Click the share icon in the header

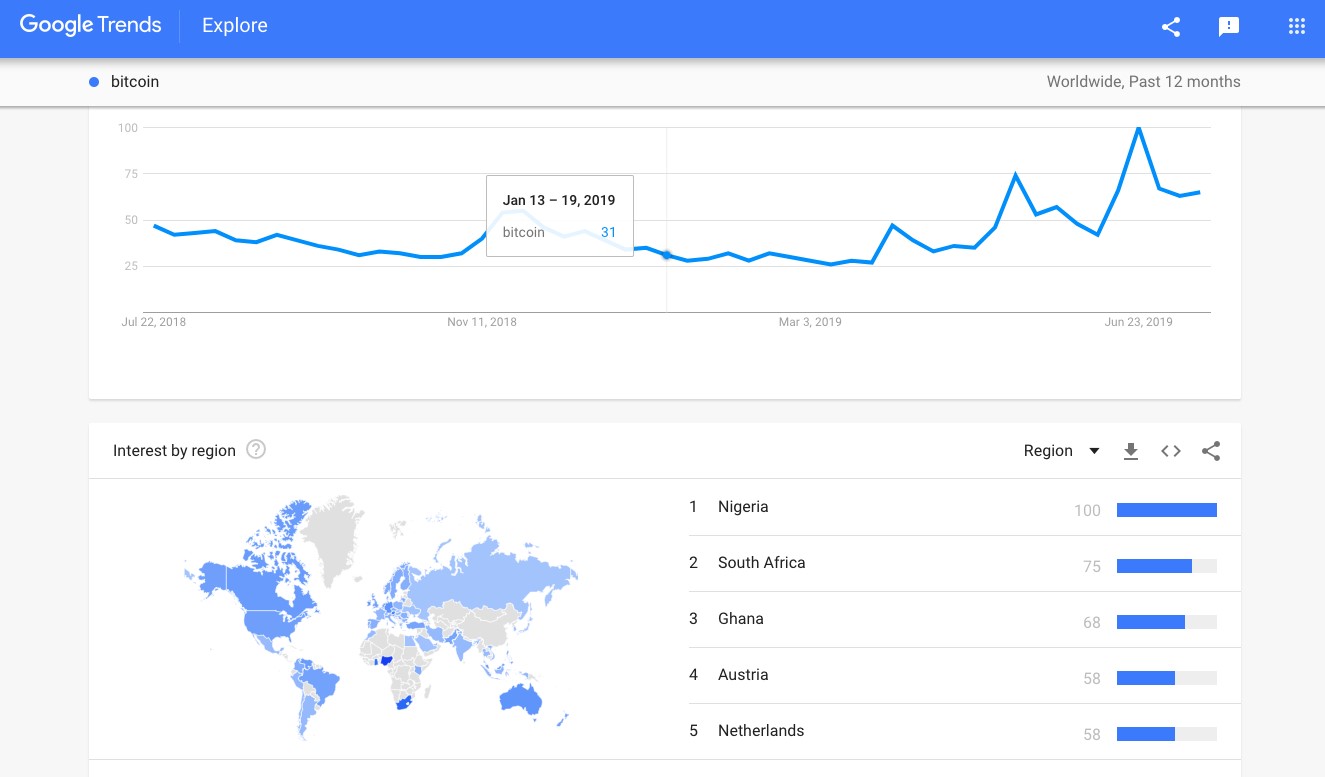(1171, 27)
